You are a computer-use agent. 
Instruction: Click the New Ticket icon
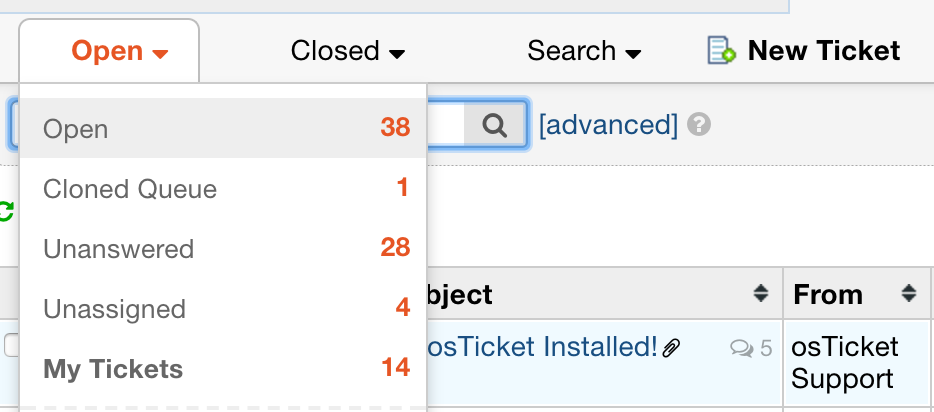[721, 50]
